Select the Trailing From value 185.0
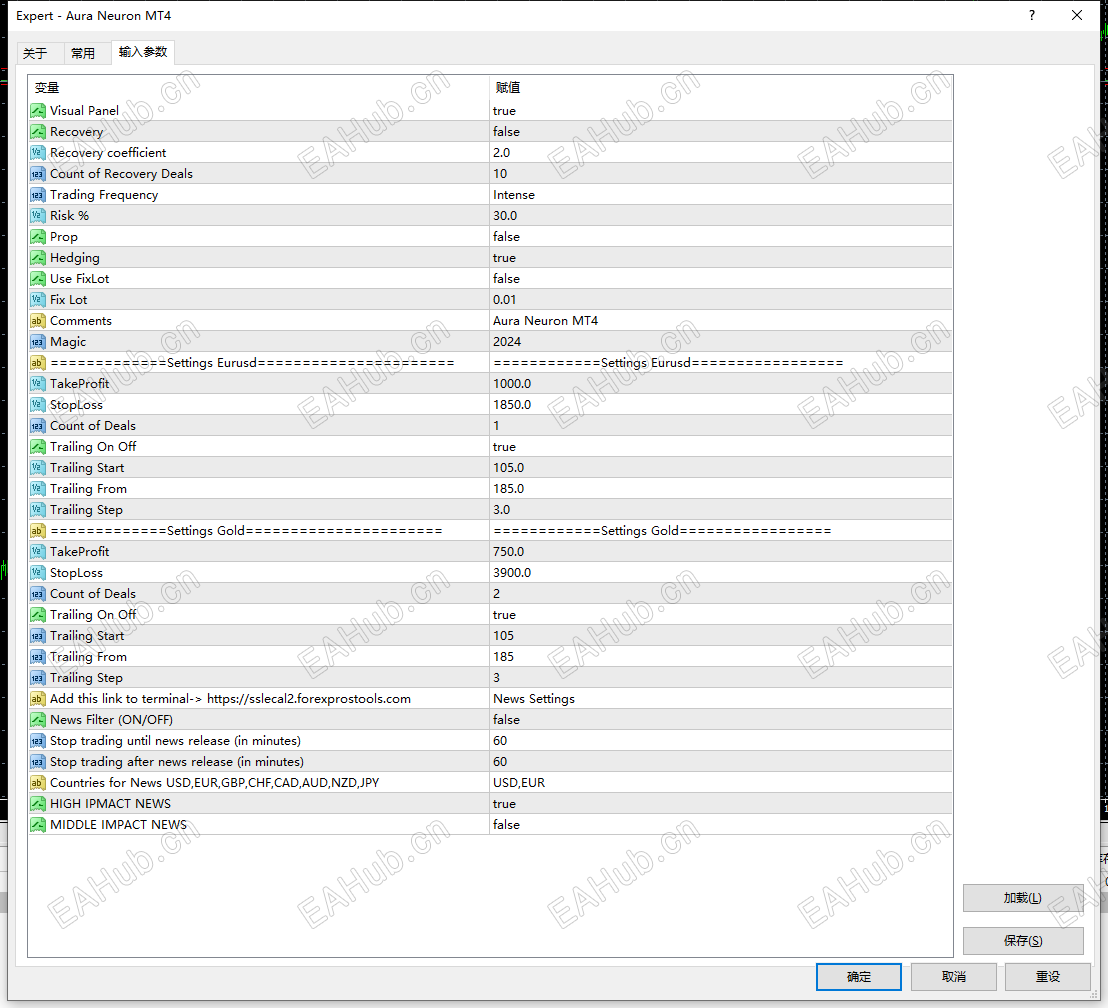 721,489
